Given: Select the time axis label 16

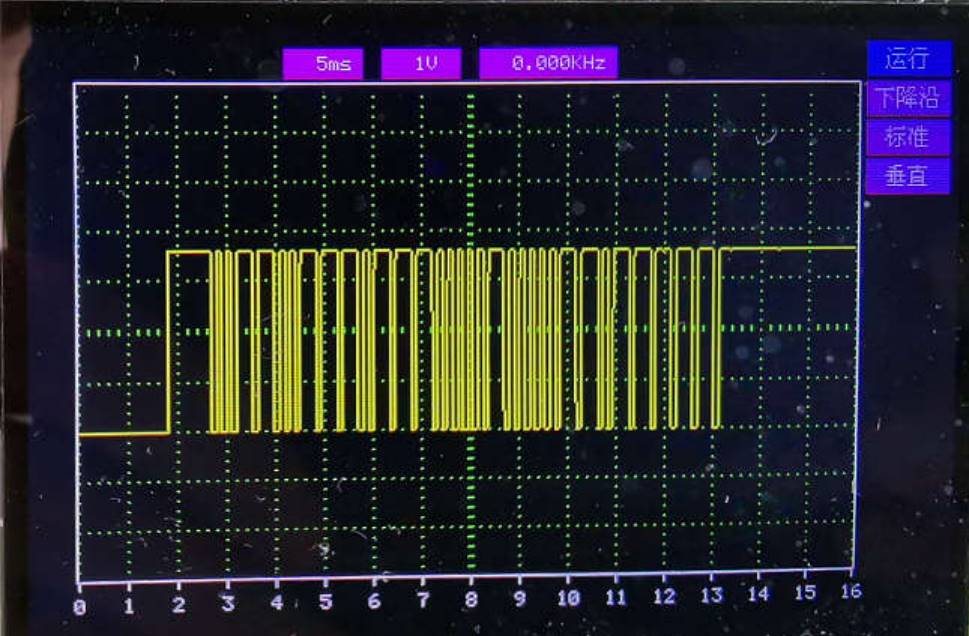Looking at the screenshot, I should [851, 593].
